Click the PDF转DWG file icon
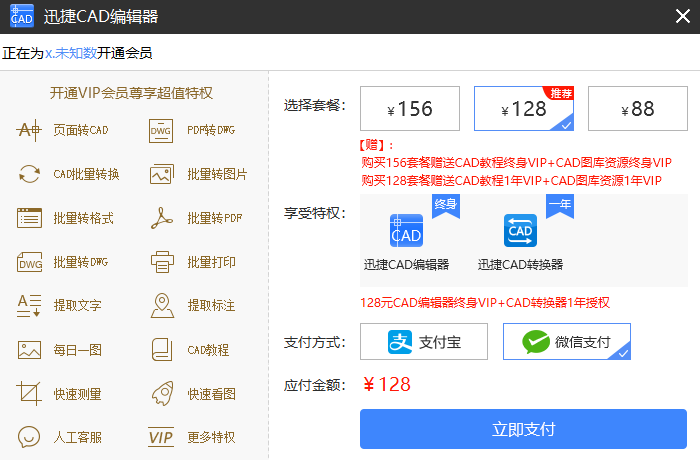Screen dimensions: 700x460 pos(161,130)
